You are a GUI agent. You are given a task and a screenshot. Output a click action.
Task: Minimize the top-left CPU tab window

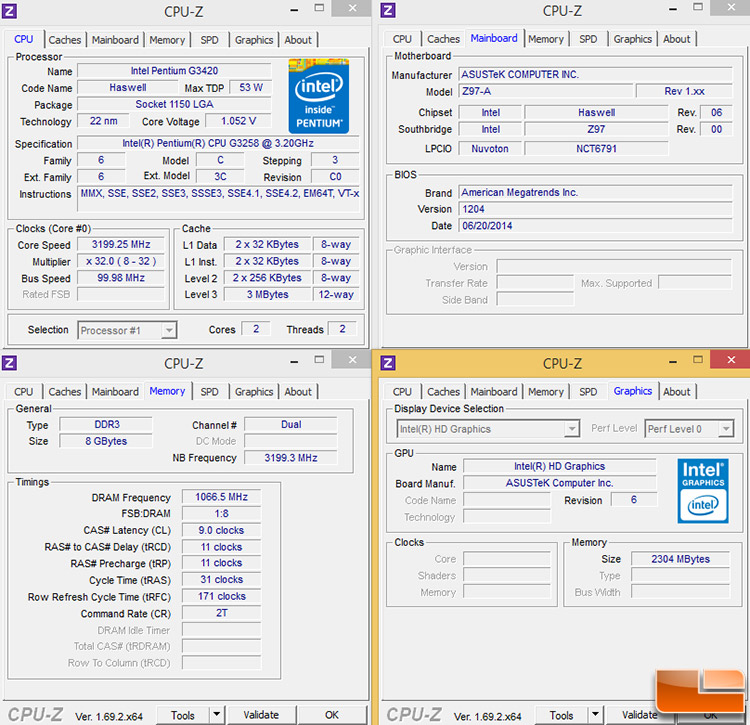(294, 10)
